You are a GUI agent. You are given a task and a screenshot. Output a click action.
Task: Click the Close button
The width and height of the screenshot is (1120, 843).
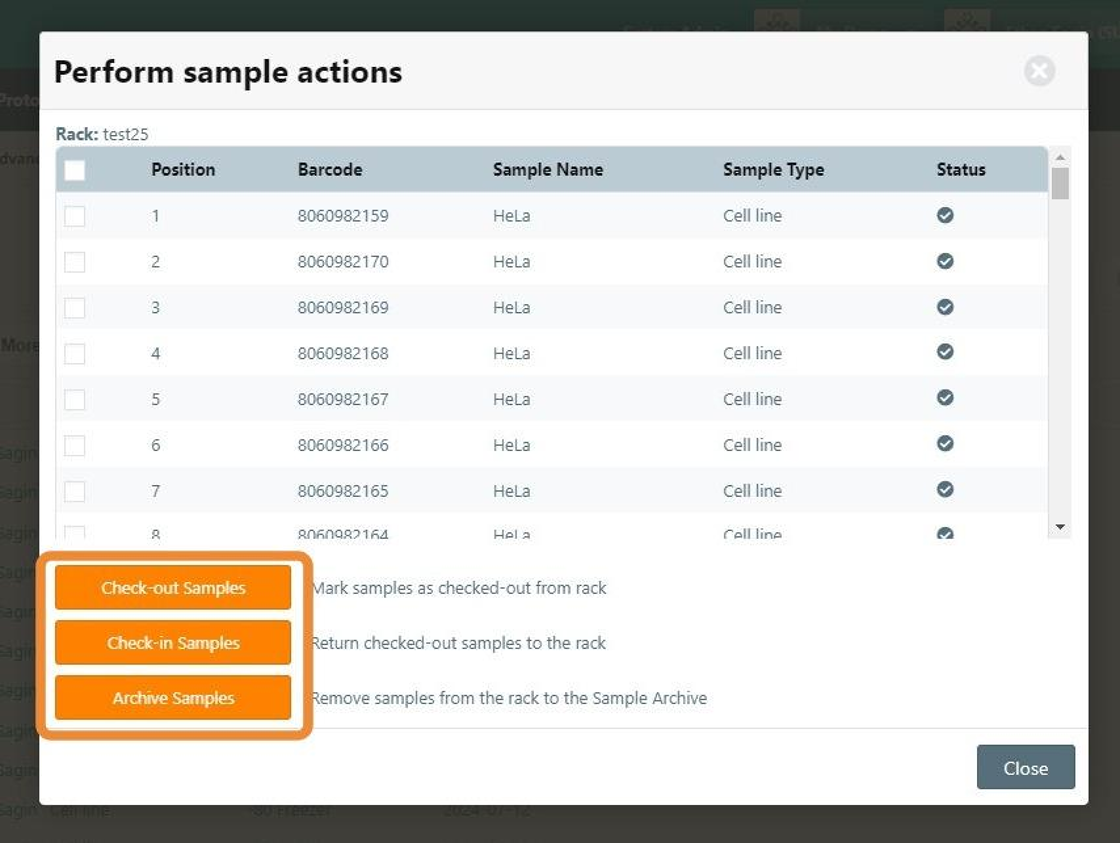point(1026,767)
